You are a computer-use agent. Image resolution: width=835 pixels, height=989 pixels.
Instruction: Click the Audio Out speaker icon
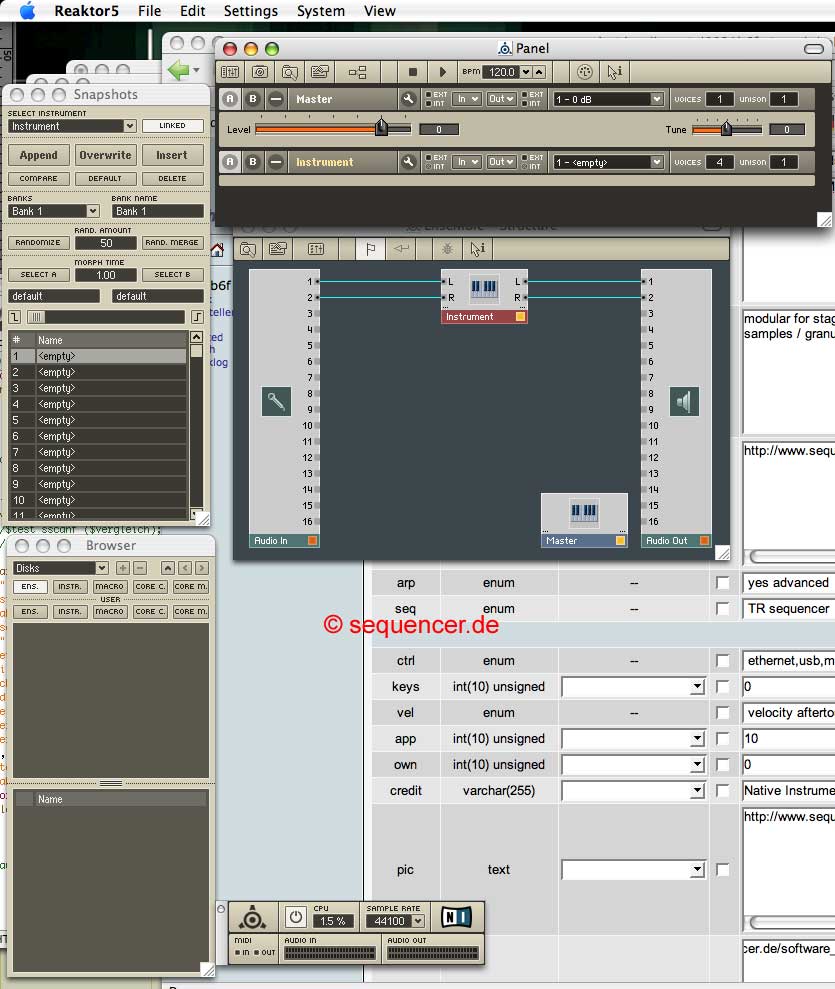click(684, 401)
